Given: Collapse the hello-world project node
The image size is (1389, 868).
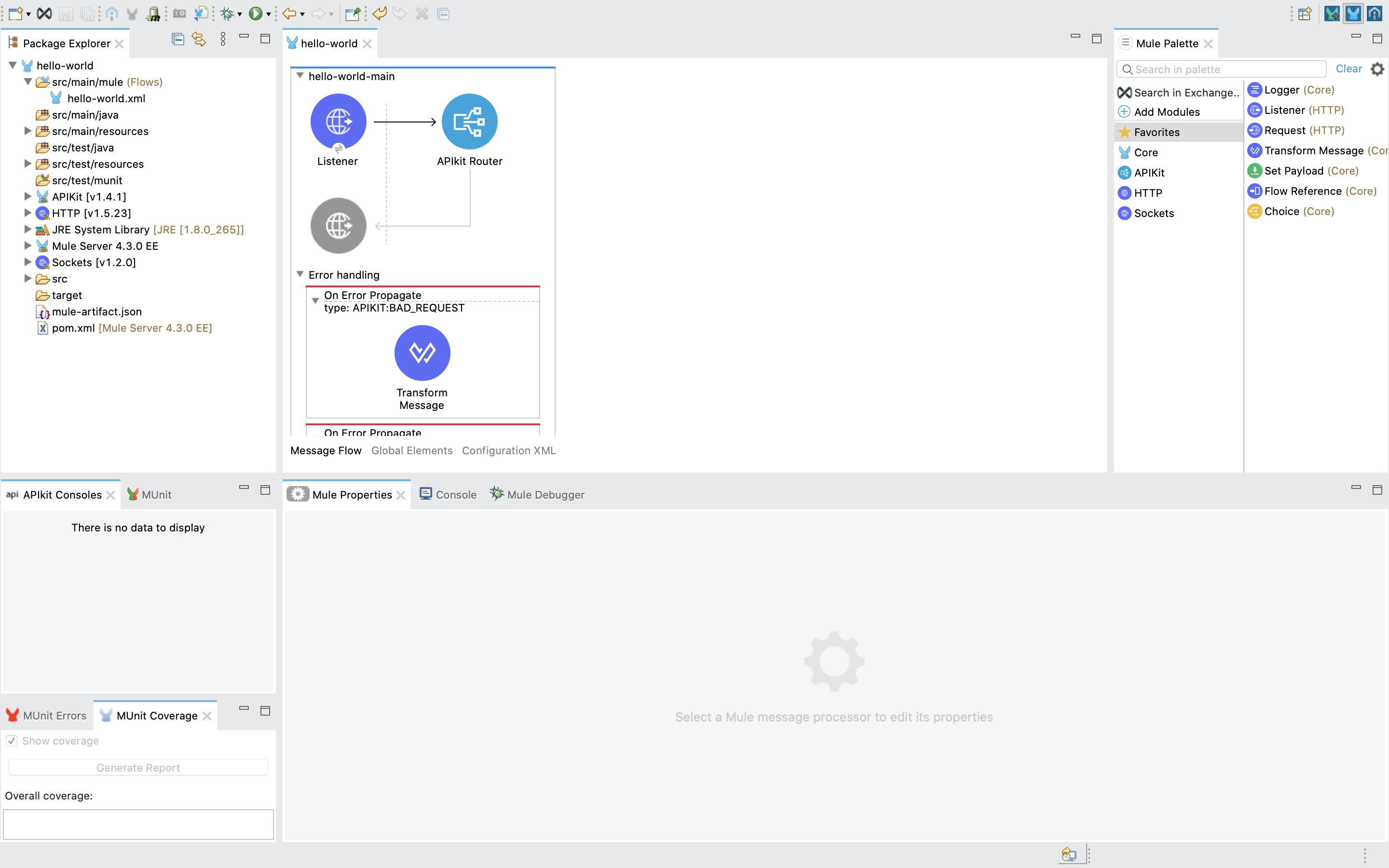Looking at the screenshot, I should pyautogui.click(x=12, y=65).
